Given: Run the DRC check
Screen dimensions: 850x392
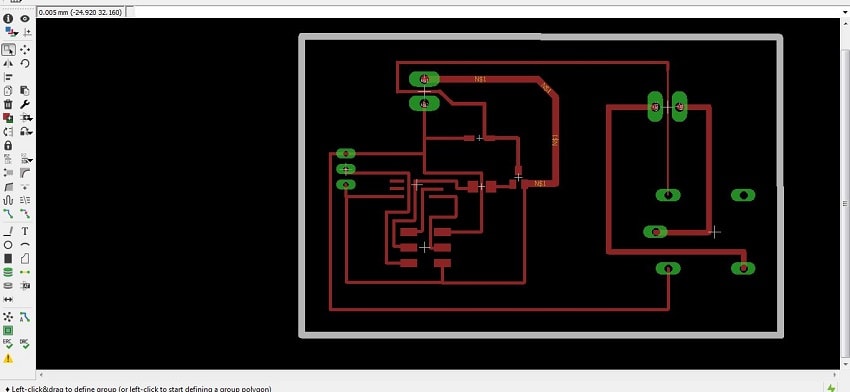Looking at the screenshot, I should 25,344.
